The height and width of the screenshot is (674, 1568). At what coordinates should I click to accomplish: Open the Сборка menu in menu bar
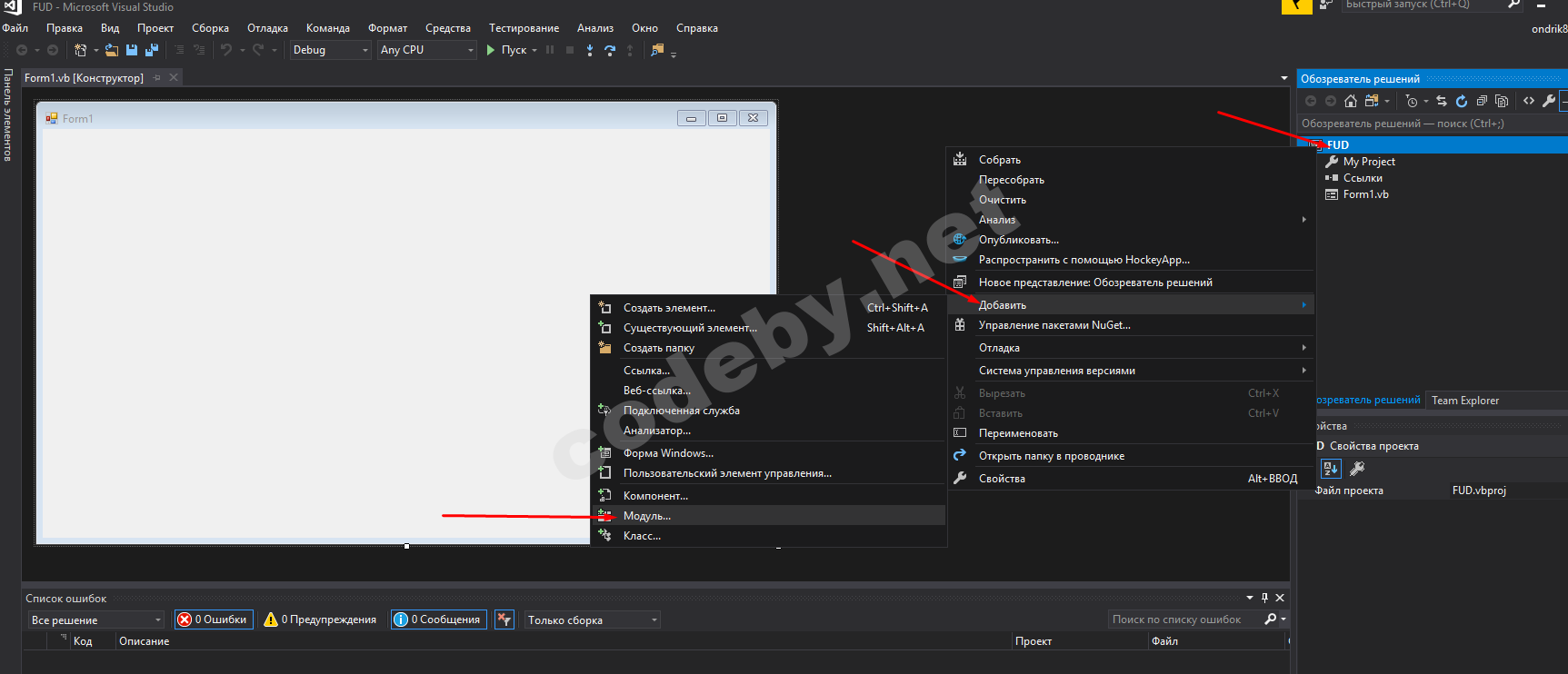coord(210,28)
